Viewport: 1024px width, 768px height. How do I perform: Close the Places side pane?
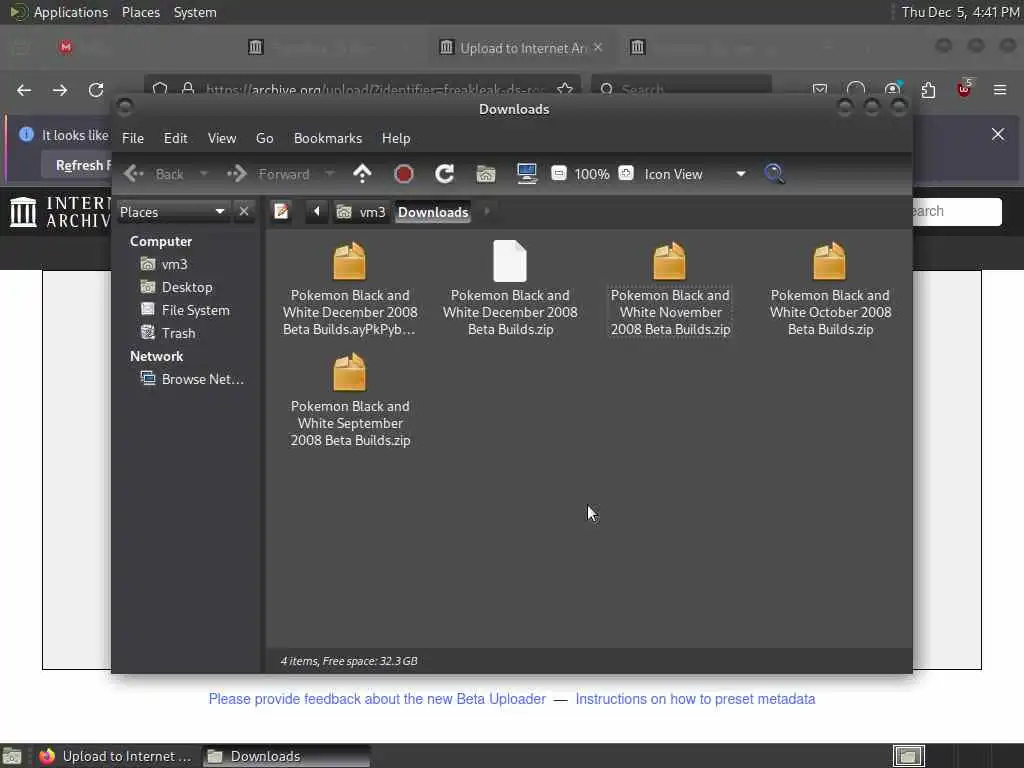(244, 212)
